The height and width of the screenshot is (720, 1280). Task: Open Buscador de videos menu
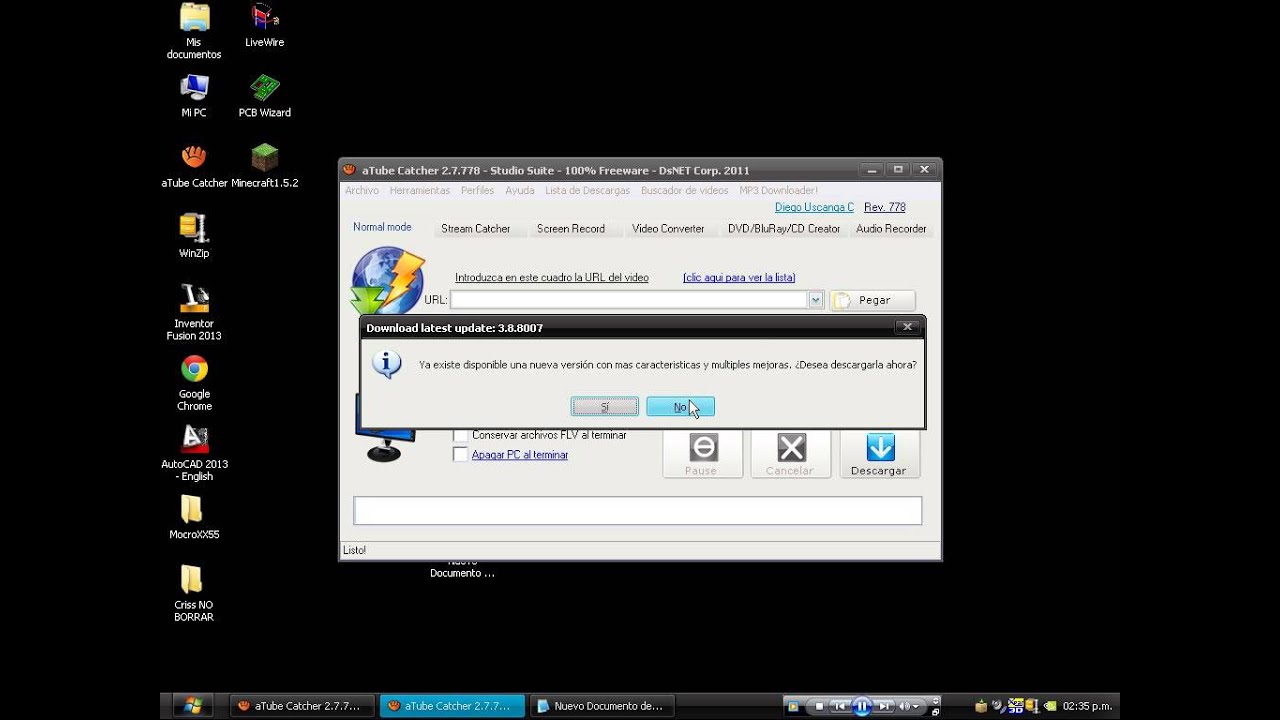pyautogui.click(x=685, y=190)
